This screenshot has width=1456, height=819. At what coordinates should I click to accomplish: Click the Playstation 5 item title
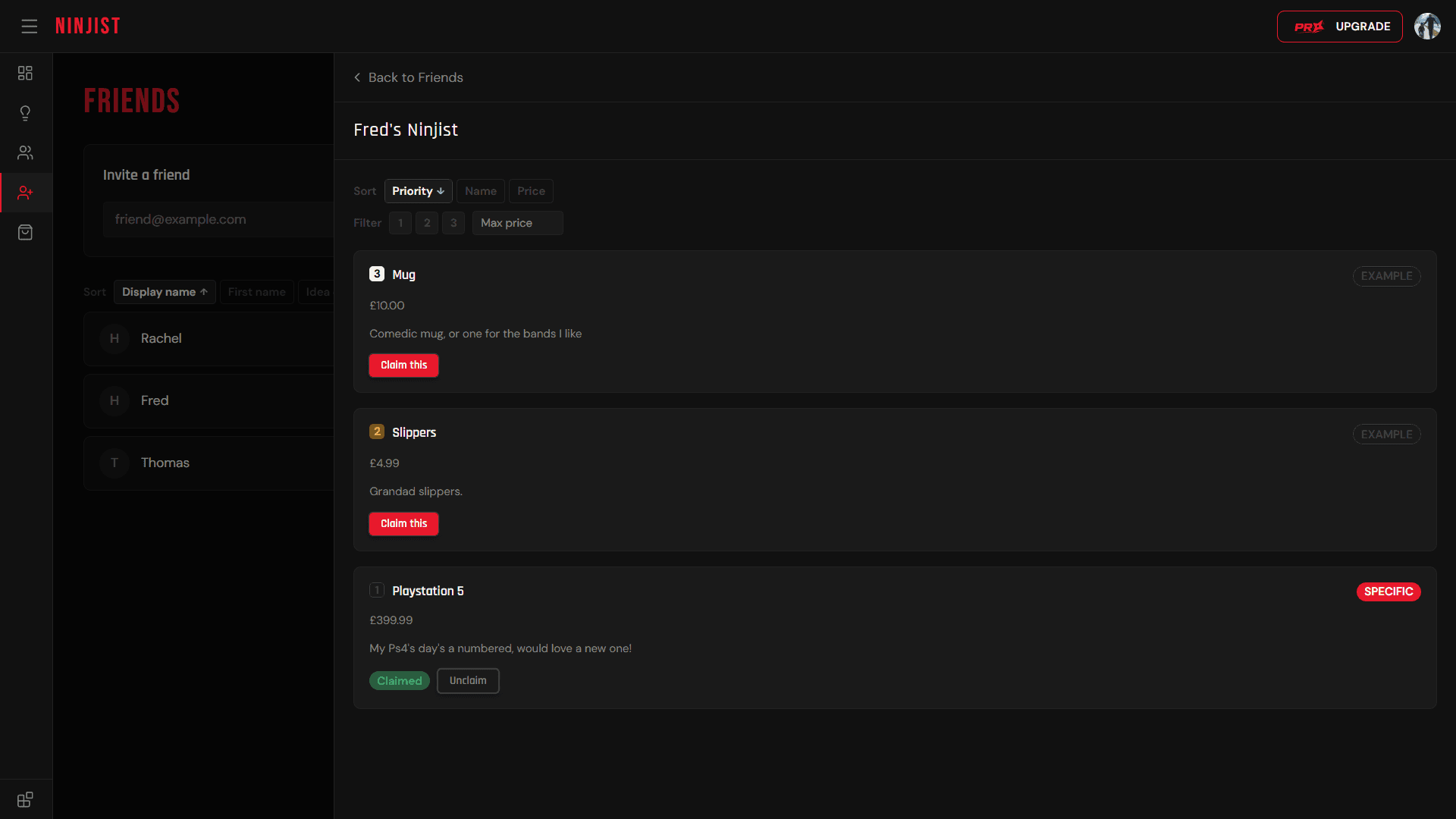[428, 591]
